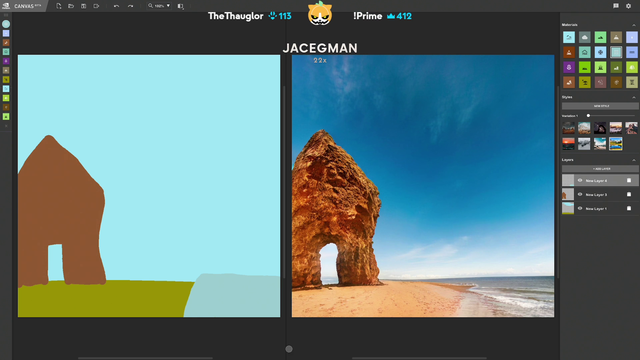Select the cloud material tile
The image size is (640, 360).
584,37
